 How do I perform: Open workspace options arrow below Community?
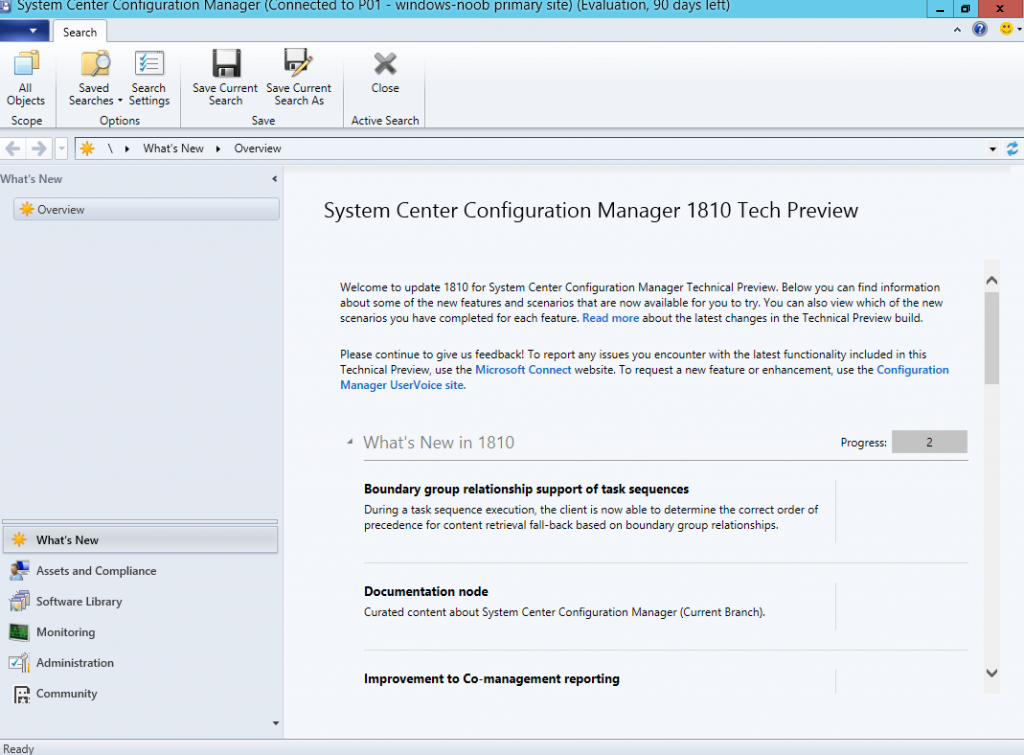pyautogui.click(x=276, y=723)
